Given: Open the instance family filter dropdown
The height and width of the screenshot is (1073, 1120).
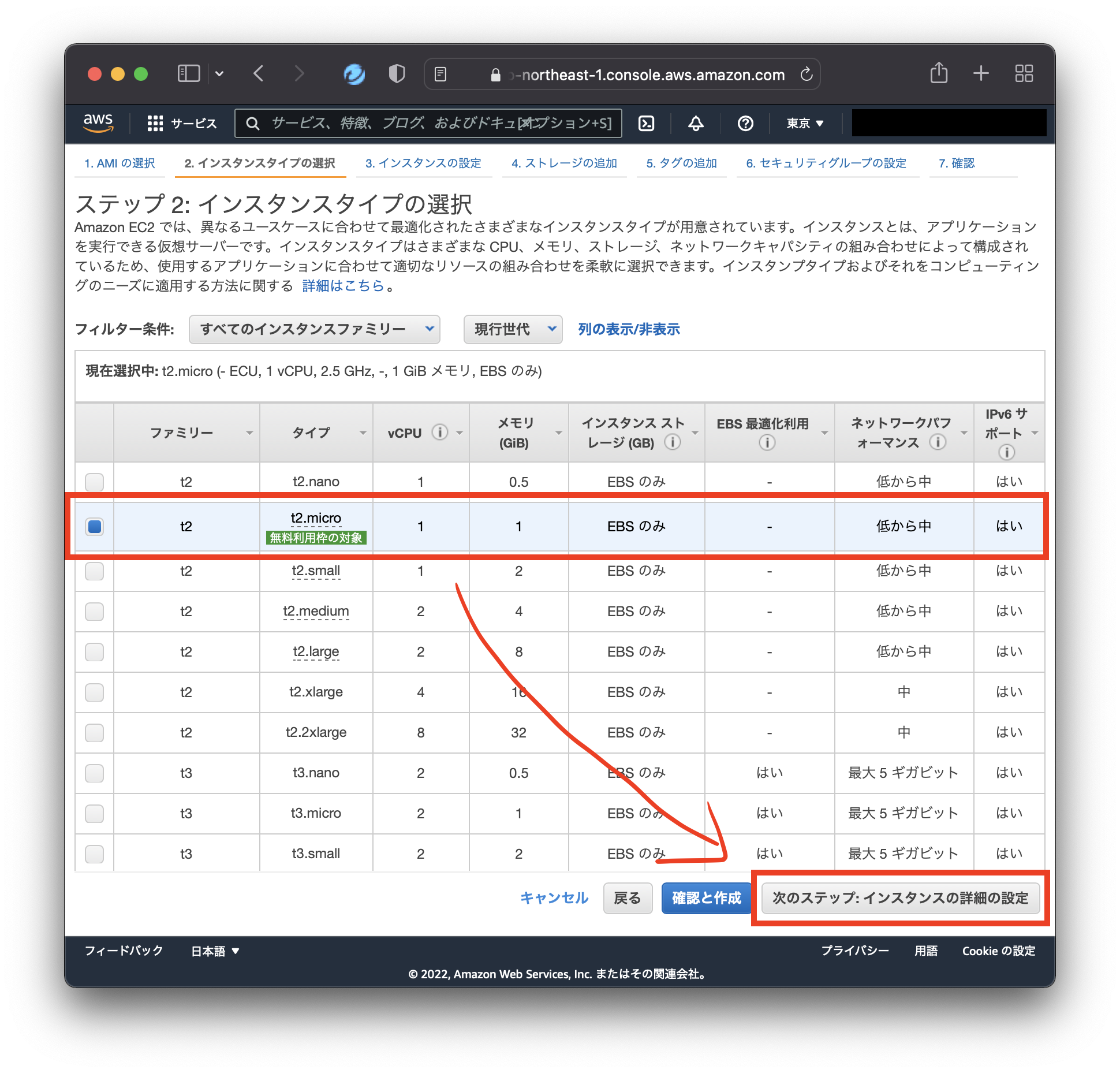Looking at the screenshot, I should coord(314,329).
